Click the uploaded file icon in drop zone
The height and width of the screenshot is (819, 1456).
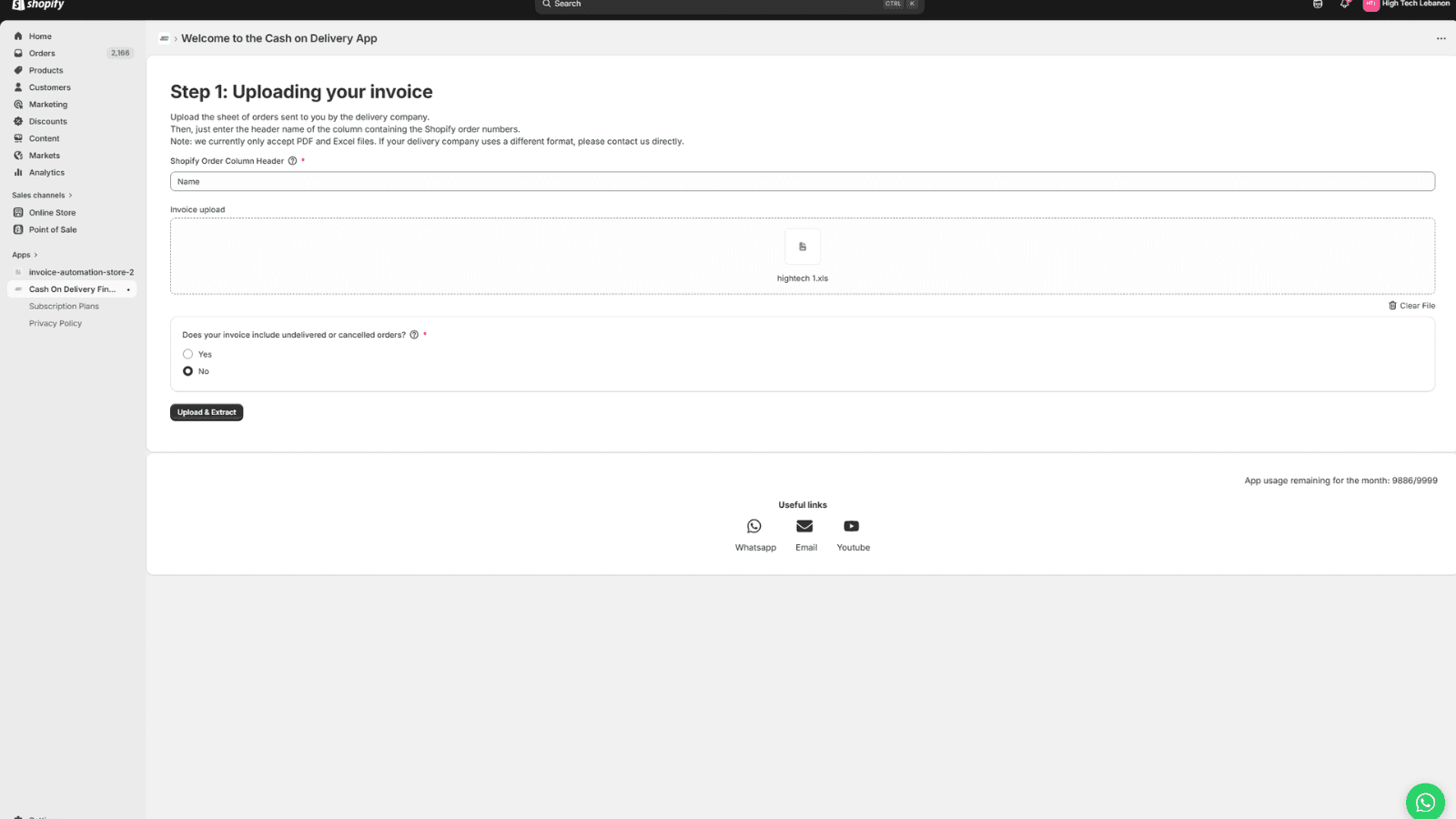point(803,247)
